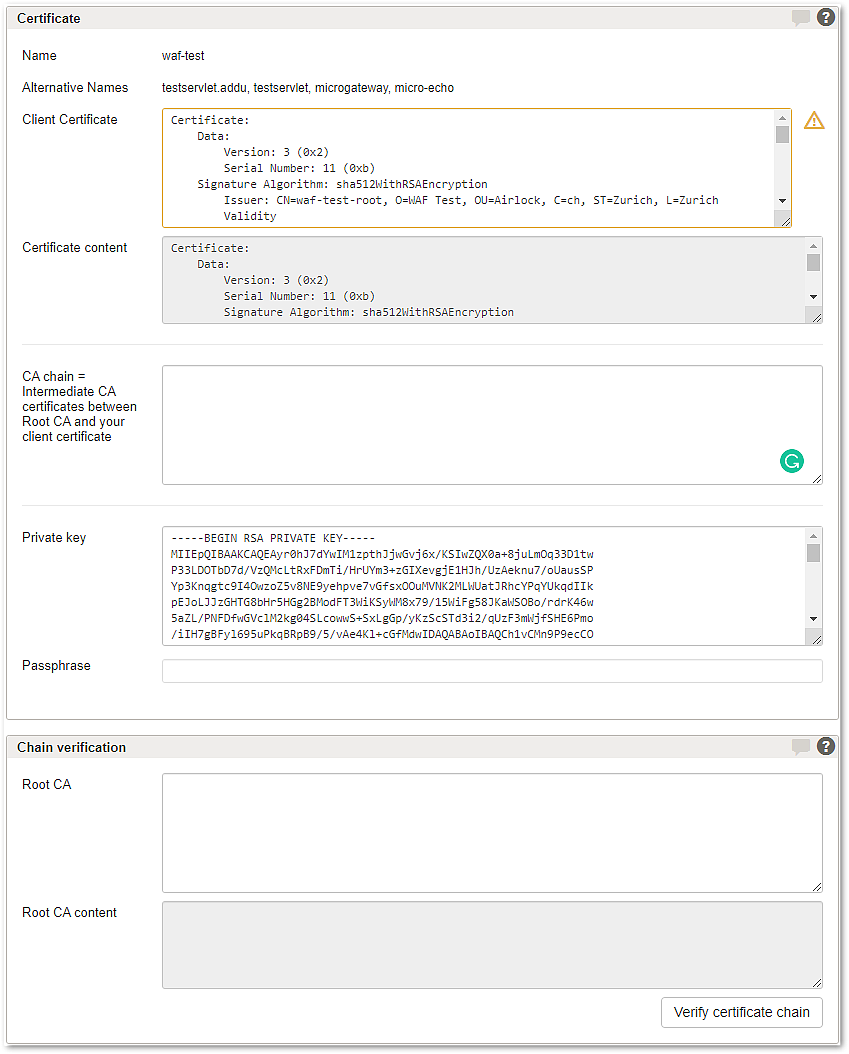This screenshot has height=1054, width=849.
Task: Click the 'Alternative Names' label
Action: [75, 87]
